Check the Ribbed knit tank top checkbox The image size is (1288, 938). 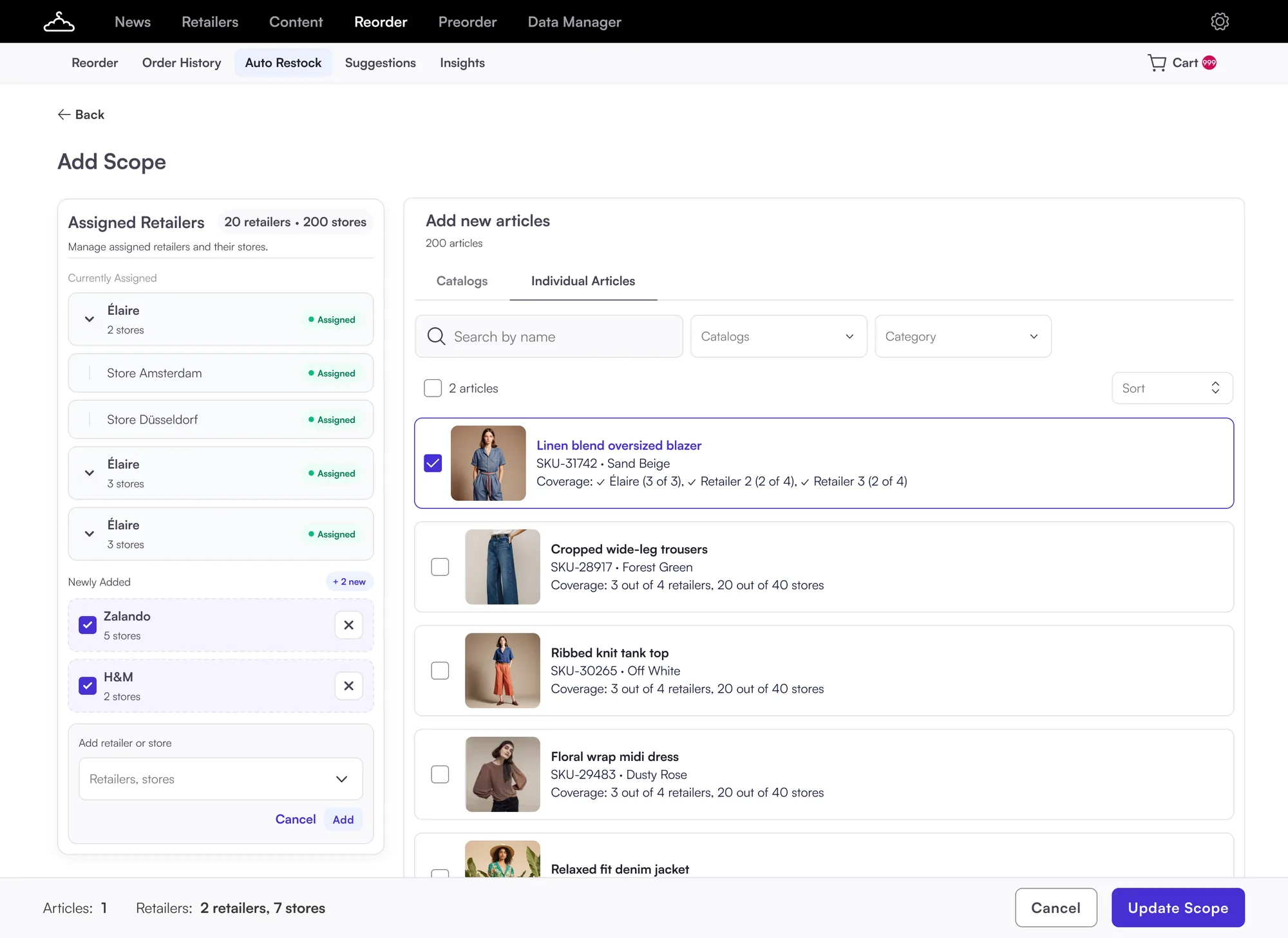440,670
